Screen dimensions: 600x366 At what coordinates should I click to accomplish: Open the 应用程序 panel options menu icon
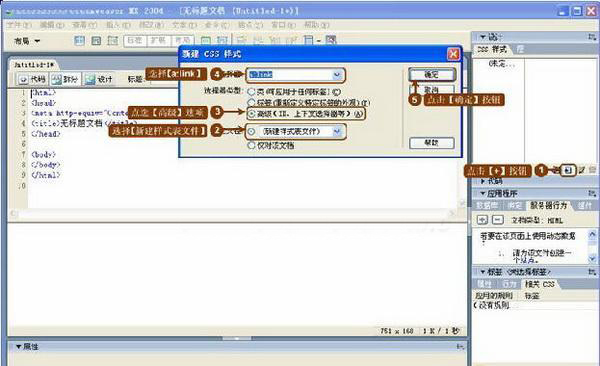click(x=592, y=193)
